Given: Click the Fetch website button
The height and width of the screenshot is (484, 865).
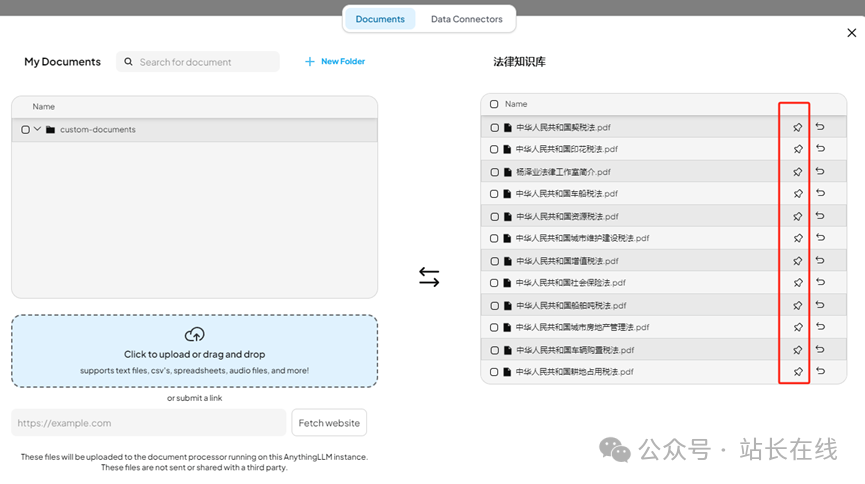Looking at the screenshot, I should click(329, 423).
